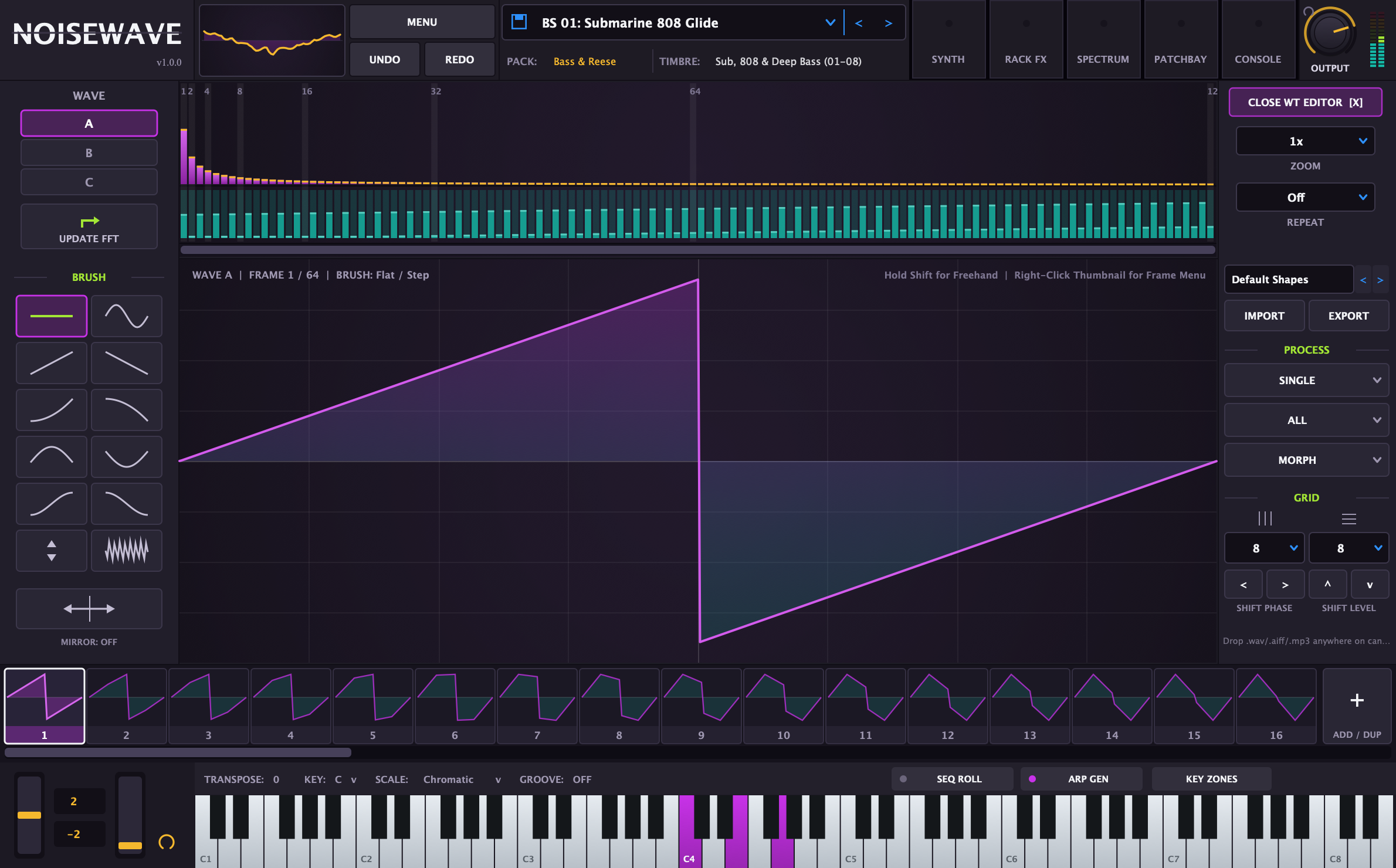Open the MORPH process dropdown
1396x868 pixels.
point(1306,460)
